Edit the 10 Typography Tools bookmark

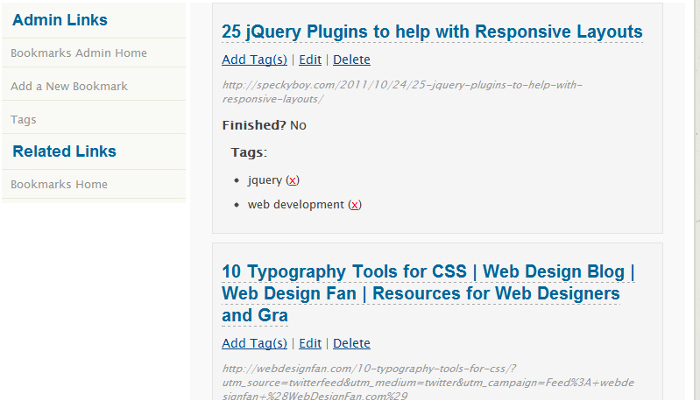[x=310, y=343]
